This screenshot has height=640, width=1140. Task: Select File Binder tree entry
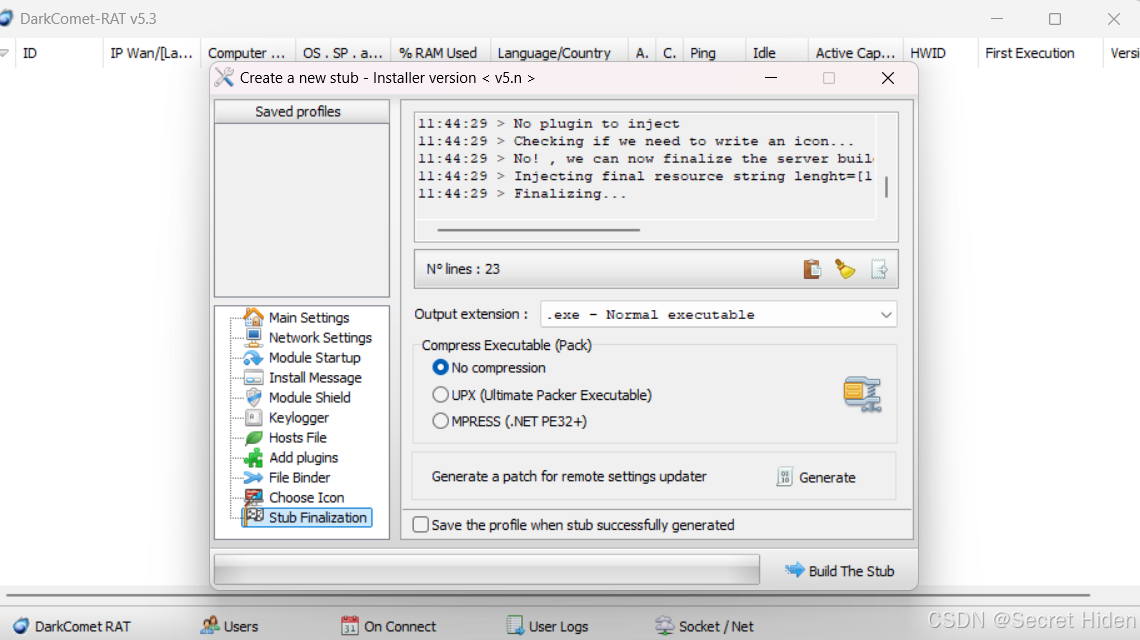coord(299,478)
